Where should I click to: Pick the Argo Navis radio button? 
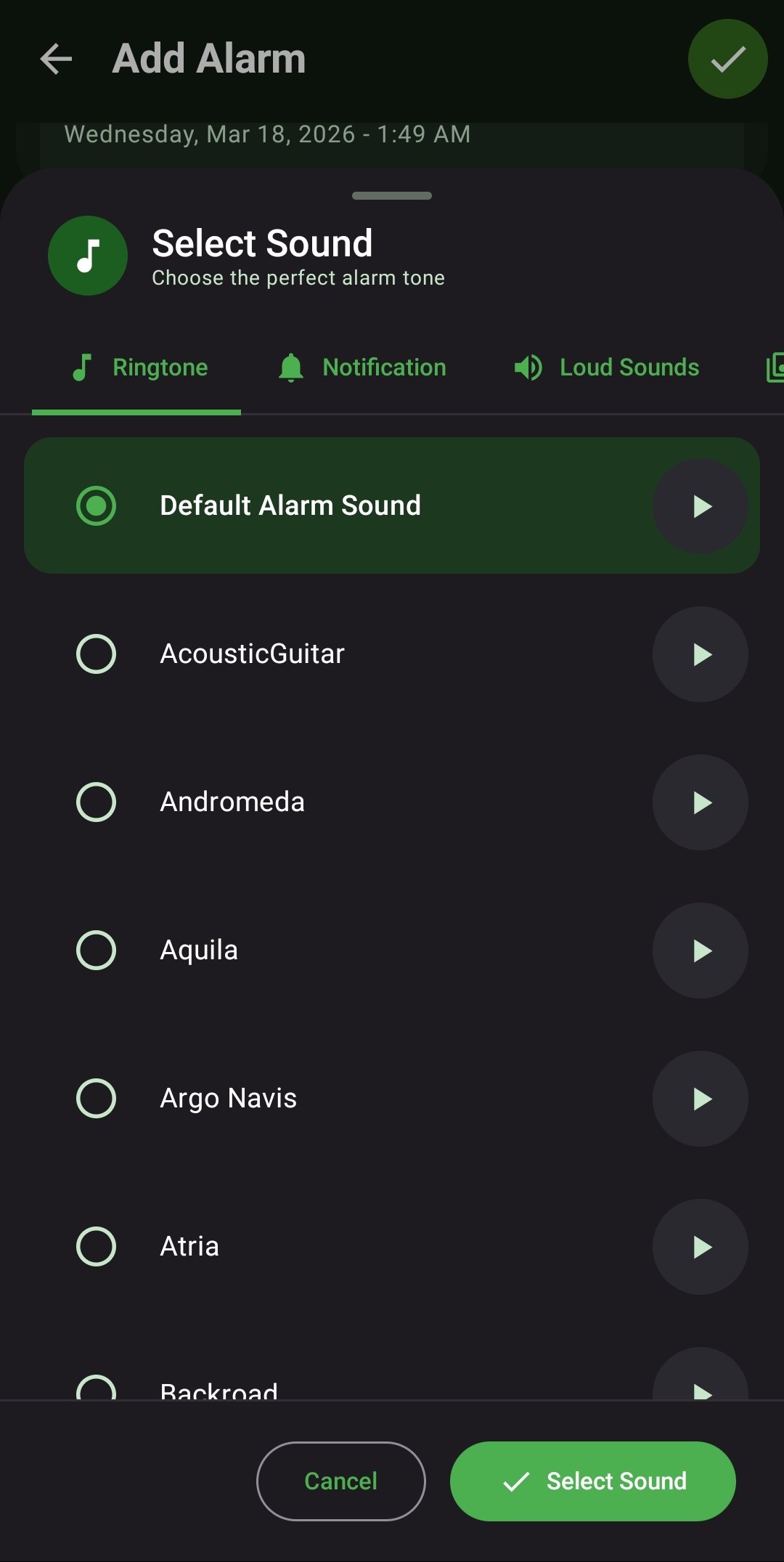[x=96, y=1099]
